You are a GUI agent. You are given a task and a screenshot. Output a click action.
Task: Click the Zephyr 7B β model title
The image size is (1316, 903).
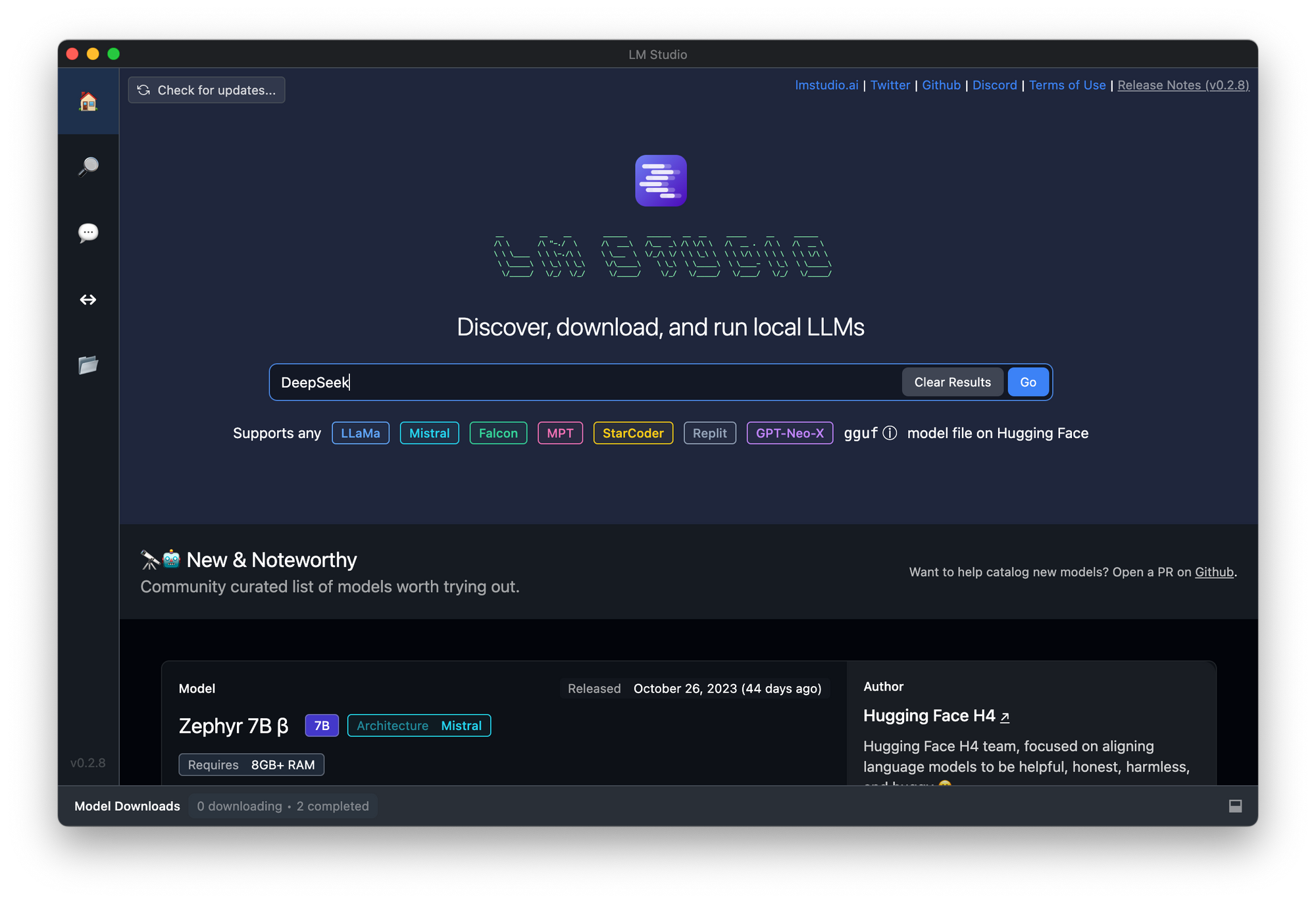click(x=234, y=725)
